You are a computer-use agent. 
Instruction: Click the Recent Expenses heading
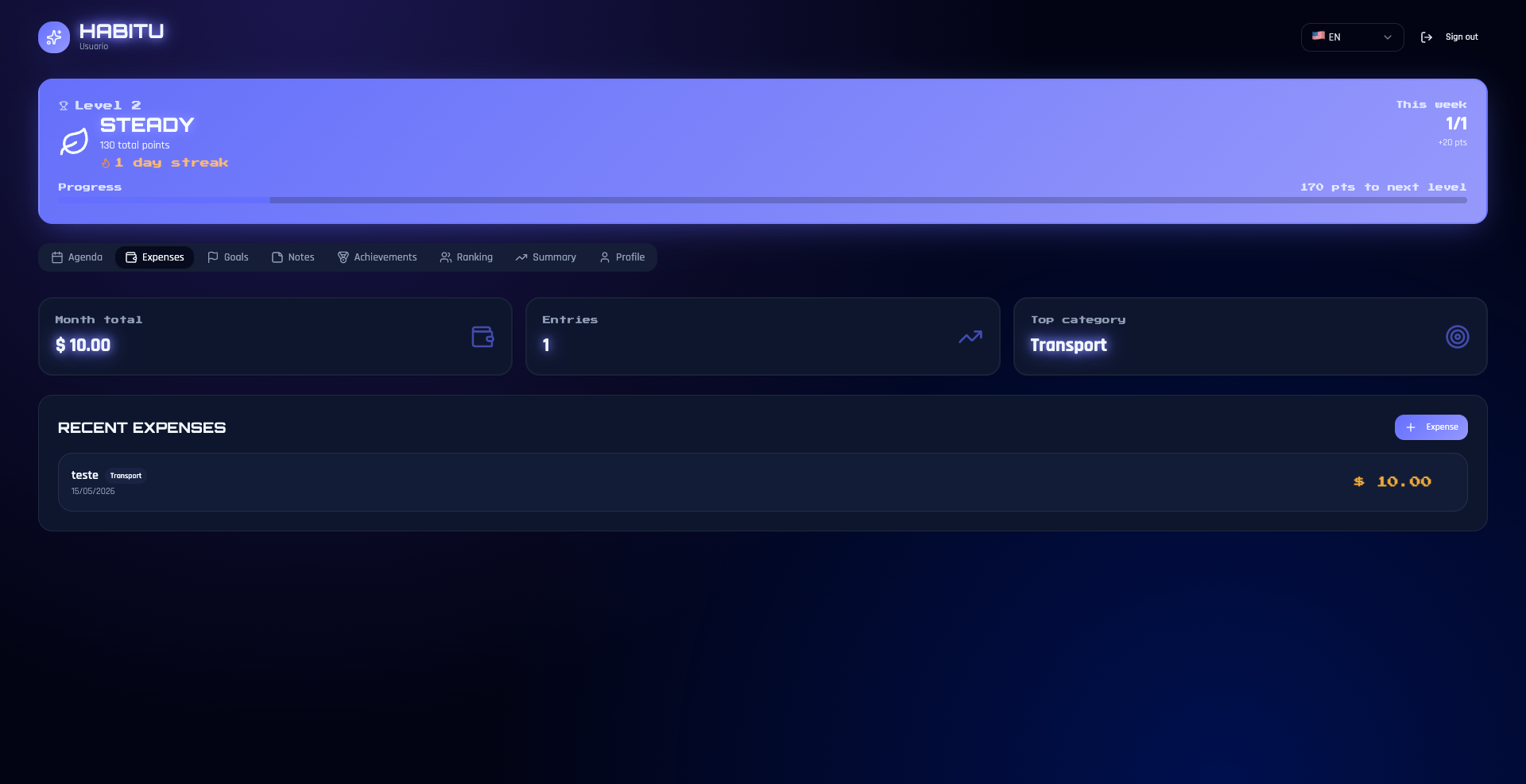coord(141,428)
